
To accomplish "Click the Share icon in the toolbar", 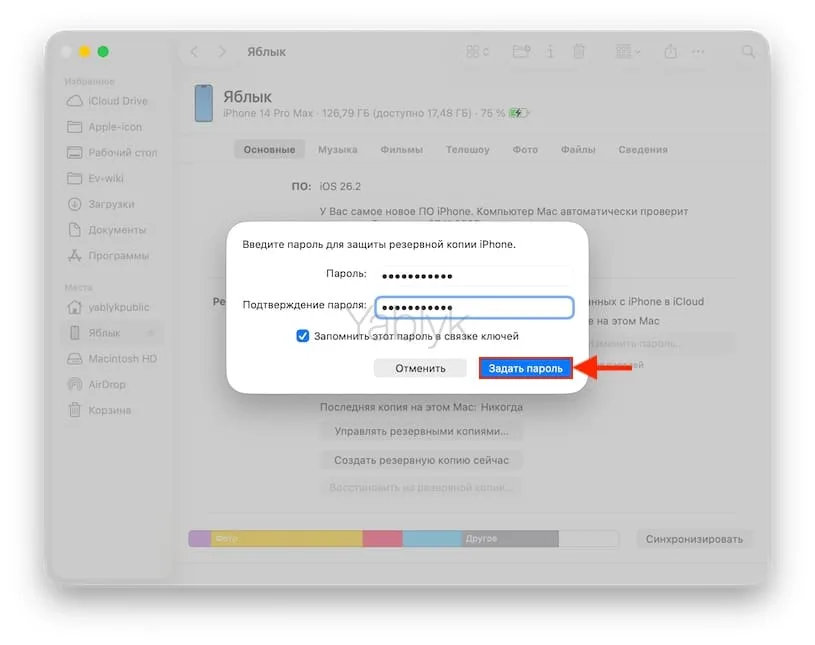I will (x=668, y=51).
